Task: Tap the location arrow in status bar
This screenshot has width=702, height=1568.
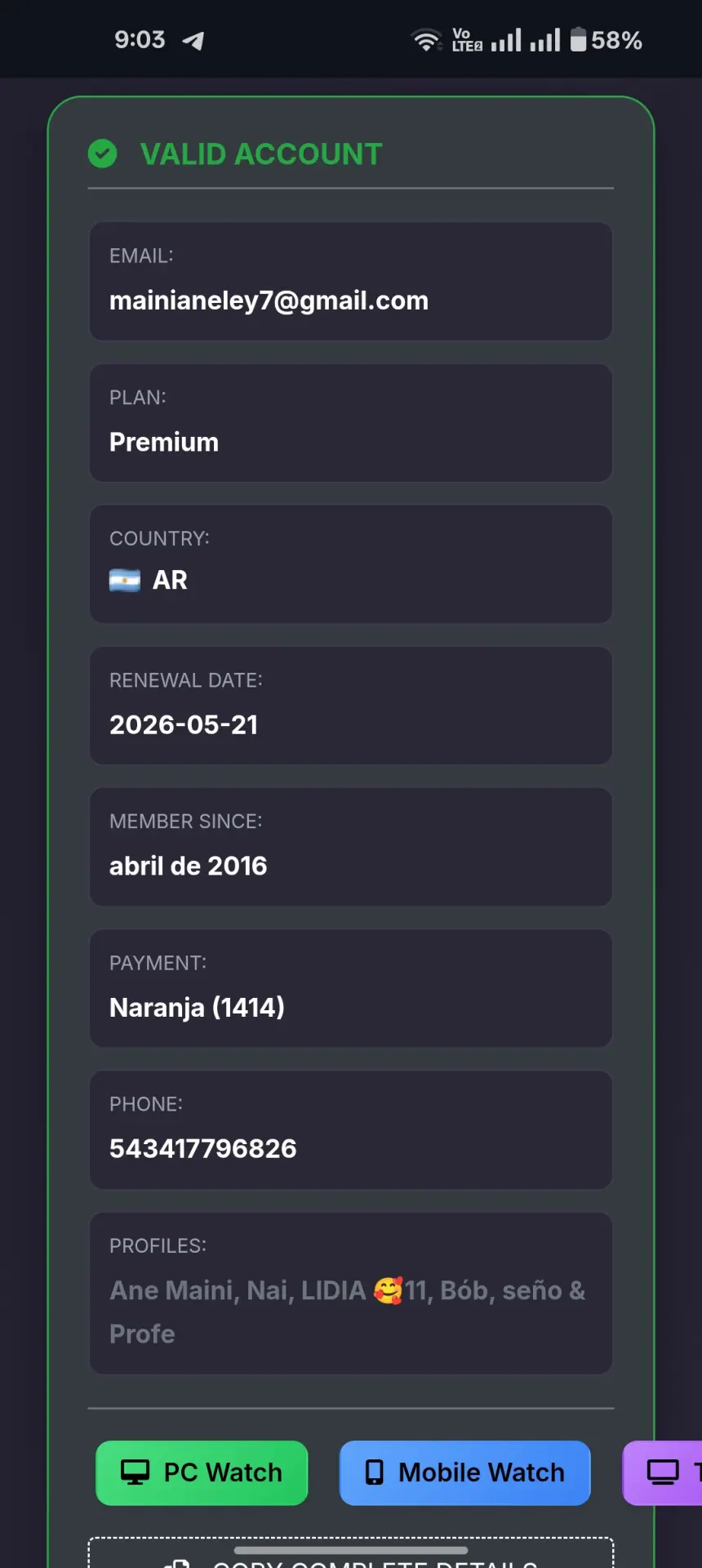Action: point(193,40)
